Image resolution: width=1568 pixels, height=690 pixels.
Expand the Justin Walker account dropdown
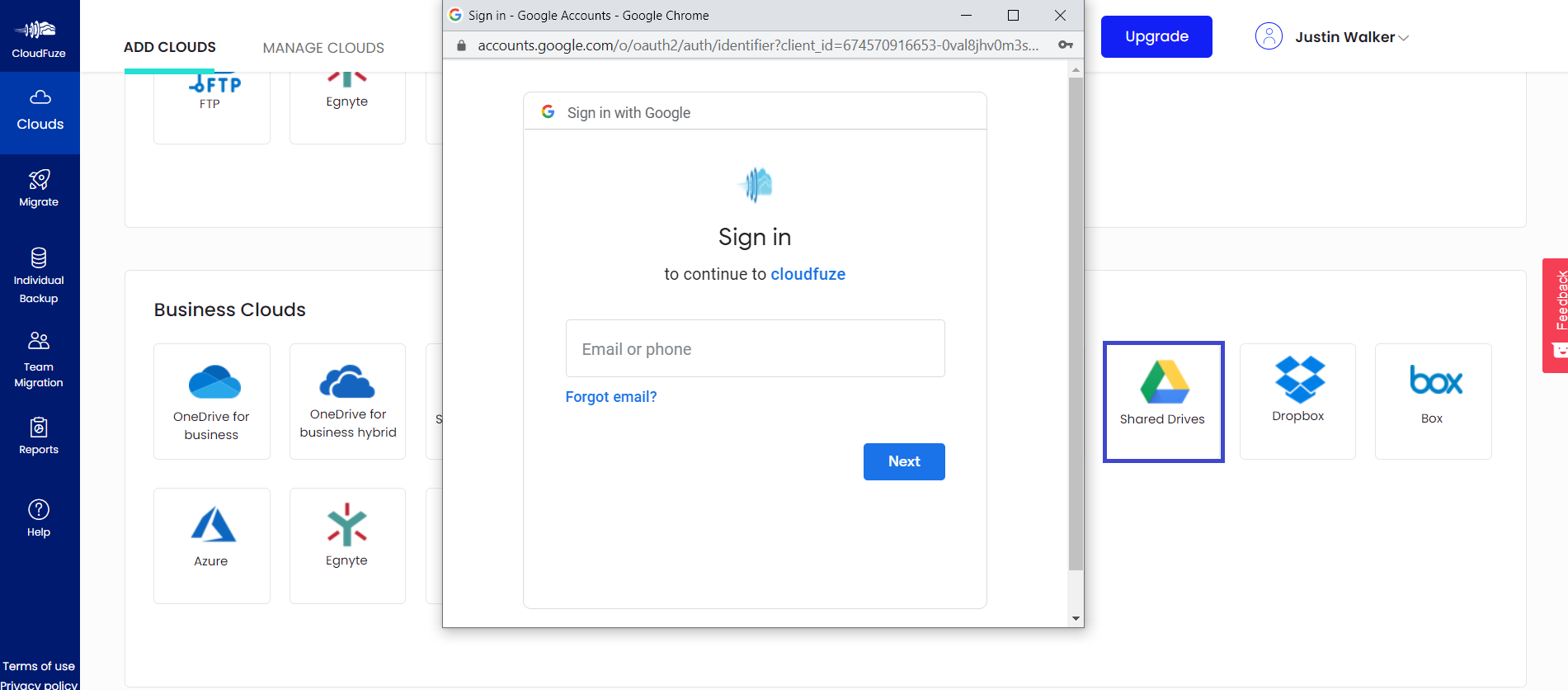point(1351,37)
